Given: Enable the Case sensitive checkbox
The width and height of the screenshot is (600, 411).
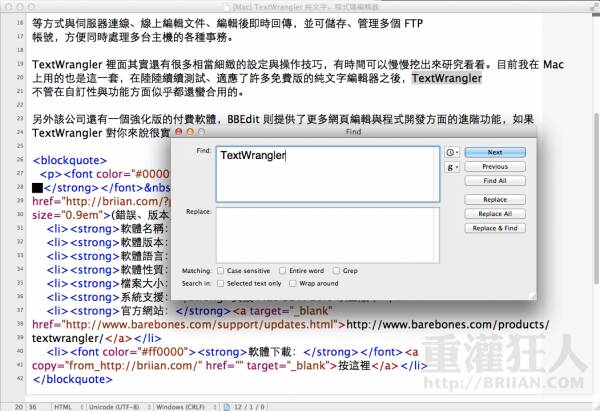Looking at the screenshot, I should coord(220,271).
